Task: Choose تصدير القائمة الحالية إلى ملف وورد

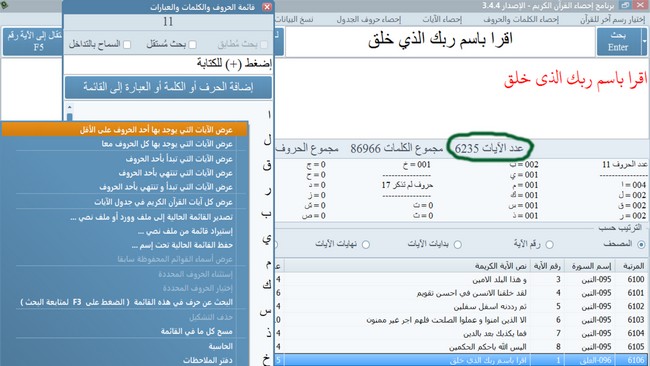Action: click(x=124, y=217)
